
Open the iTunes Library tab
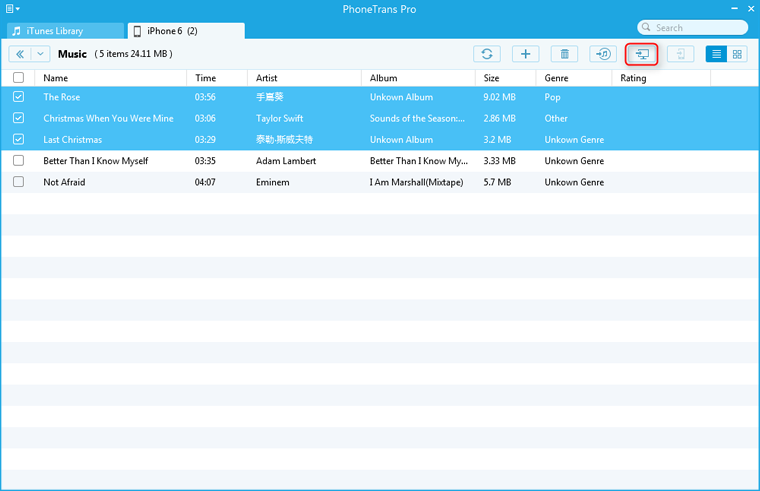(x=62, y=31)
